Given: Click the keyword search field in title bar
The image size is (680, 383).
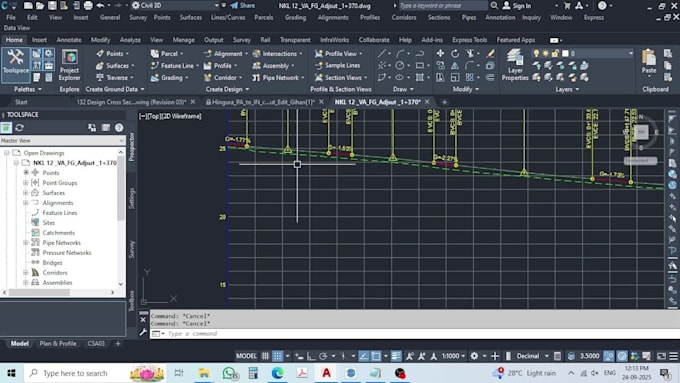Looking at the screenshot, I should pos(442,6).
